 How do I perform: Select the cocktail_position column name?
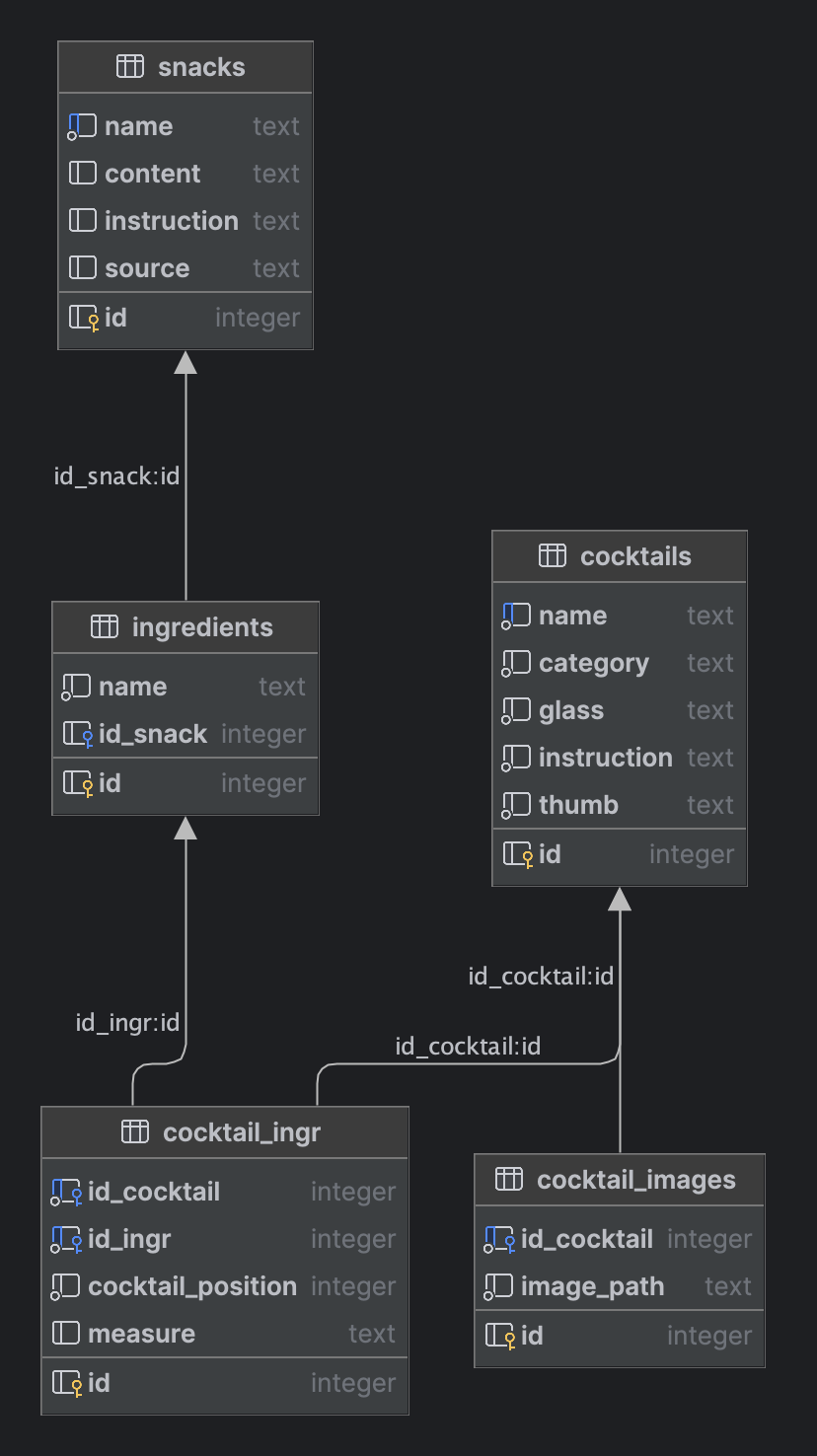click(x=192, y=1287)
